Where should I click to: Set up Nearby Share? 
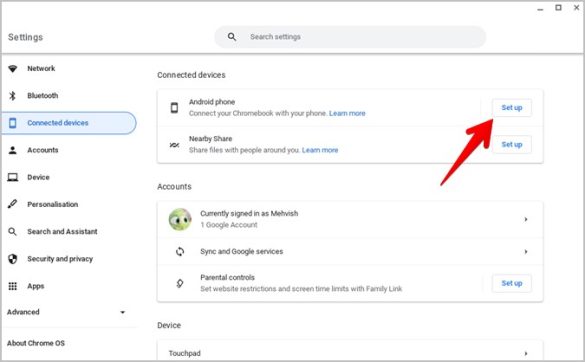click(512, 145)
